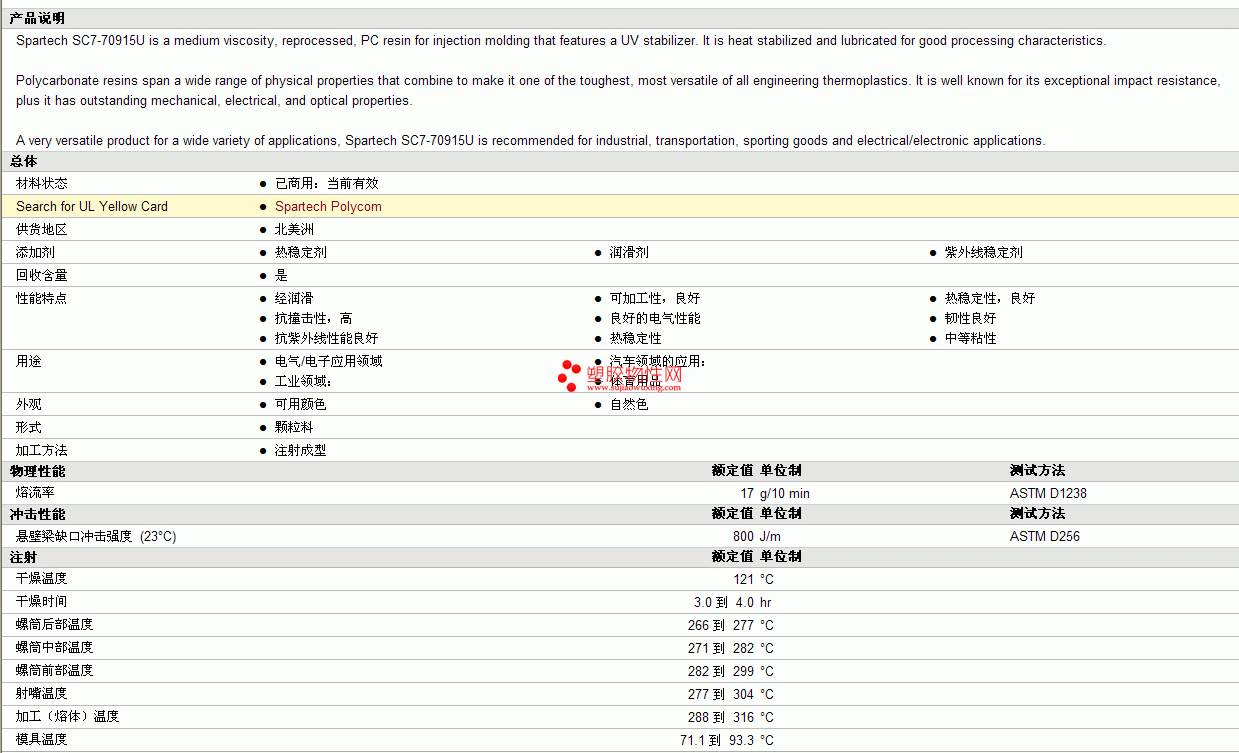
Task: Click the 性能特点 row label
Action: [x=42, y=298]
